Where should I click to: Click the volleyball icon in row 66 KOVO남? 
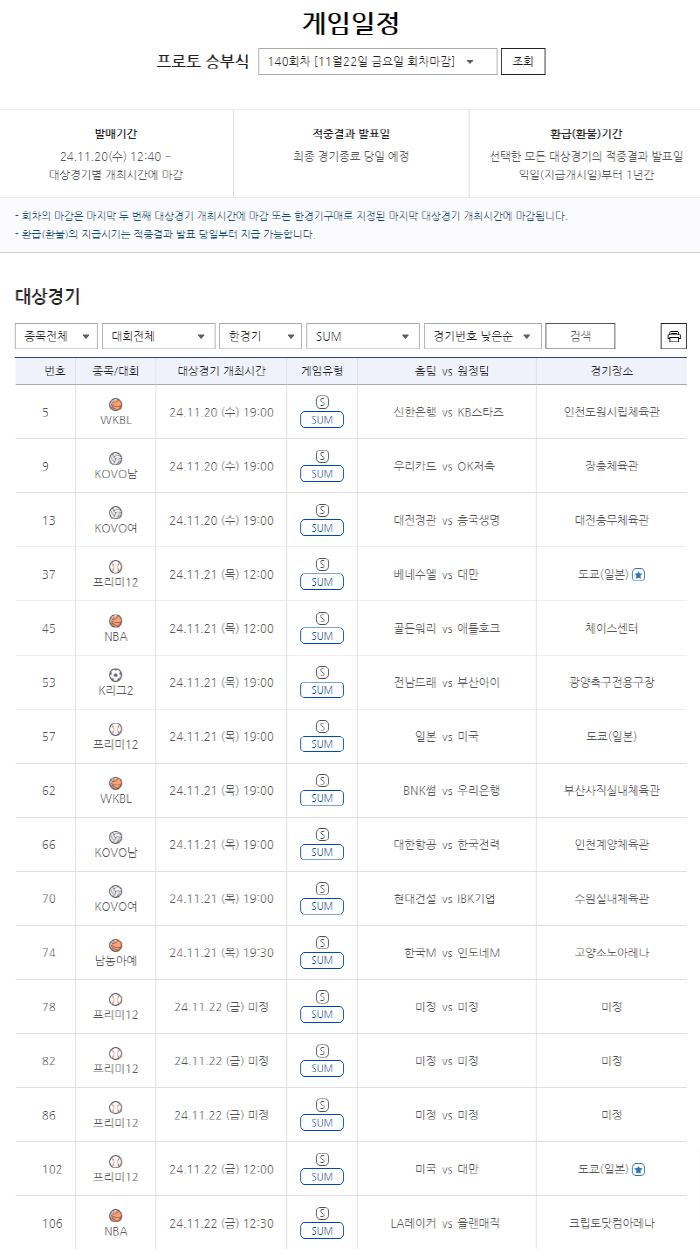[115, 837]
